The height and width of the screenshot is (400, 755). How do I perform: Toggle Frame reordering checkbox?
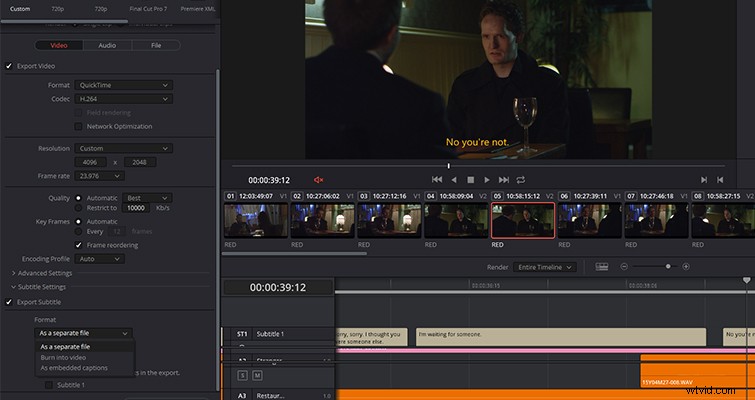pyautogui.click(x=78, y=245)
